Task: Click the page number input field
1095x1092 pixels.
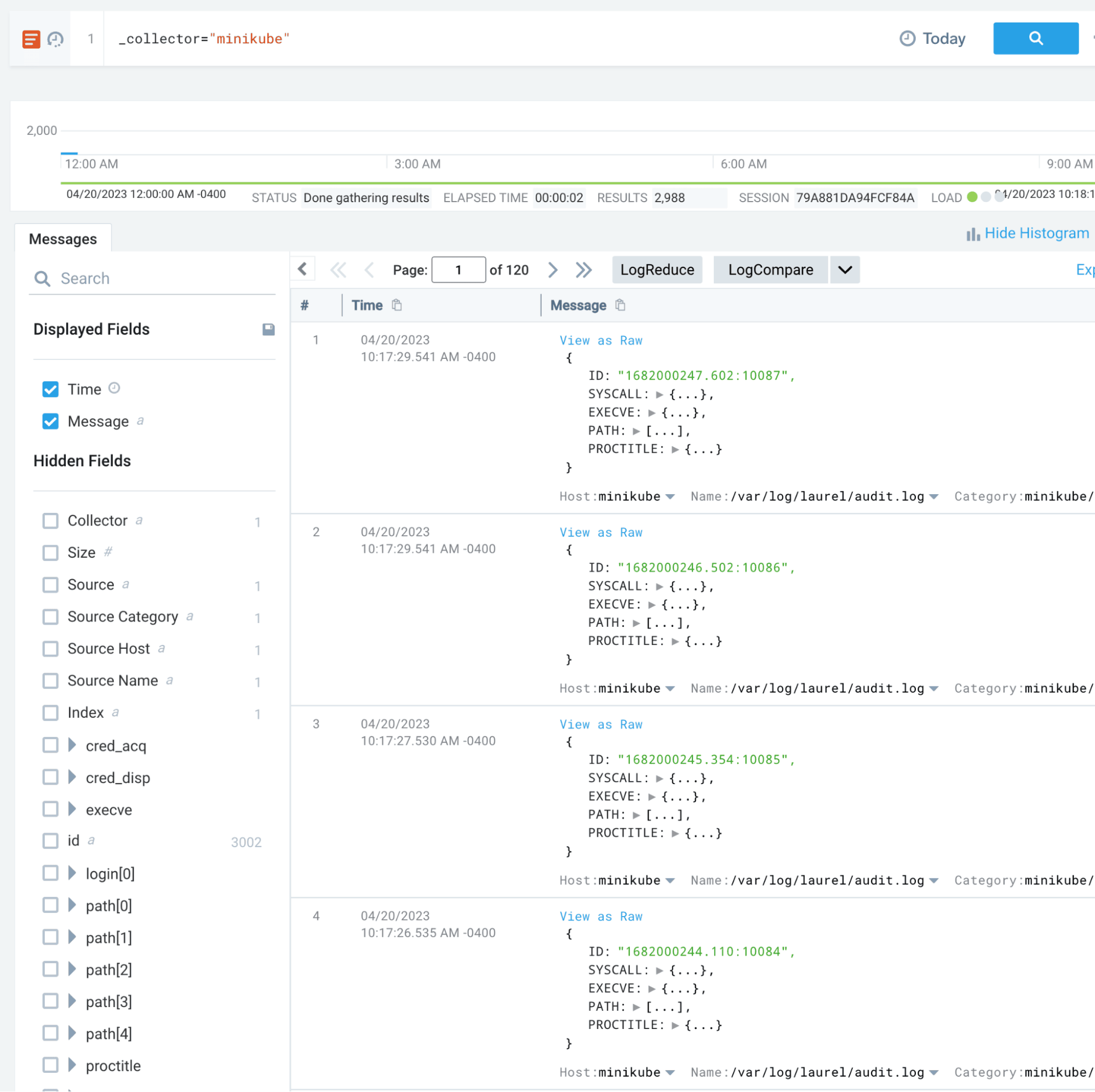Action: point(458,270)
